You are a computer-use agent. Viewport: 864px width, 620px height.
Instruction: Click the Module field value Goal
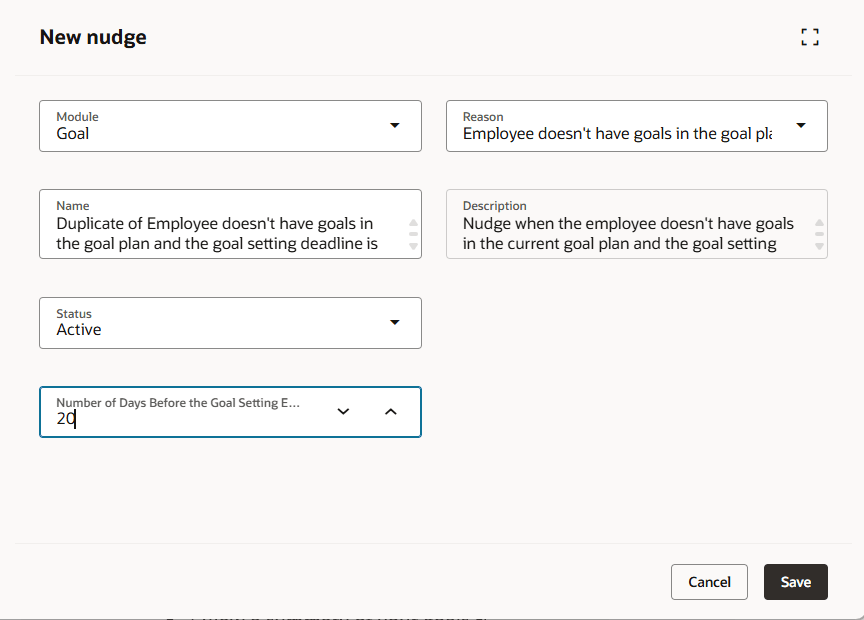(73, 133)
